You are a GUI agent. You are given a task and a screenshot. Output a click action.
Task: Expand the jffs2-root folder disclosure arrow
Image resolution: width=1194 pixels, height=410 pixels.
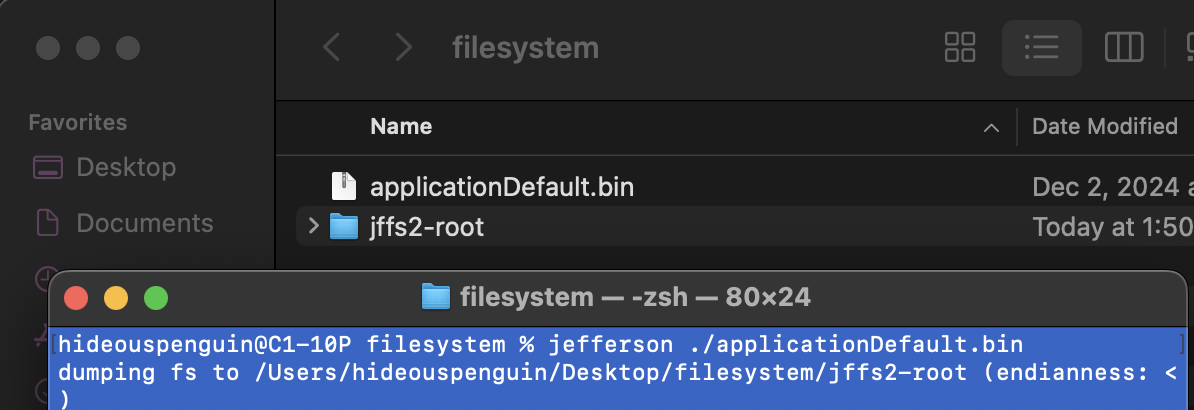[x=312, y=226]
